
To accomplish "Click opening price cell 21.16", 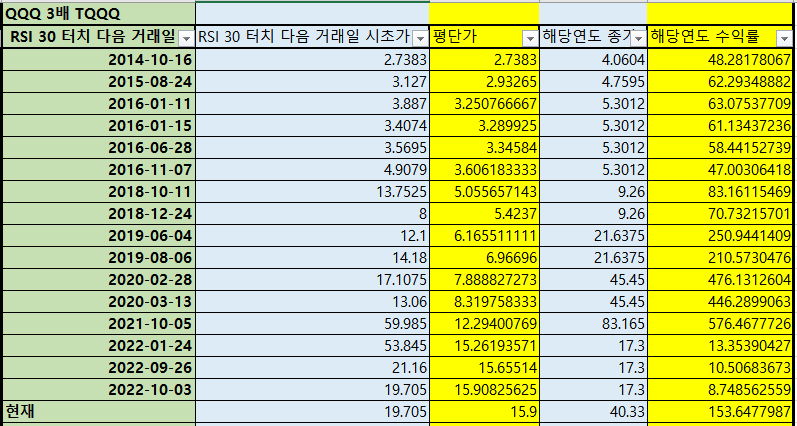I will pos(313,368).
